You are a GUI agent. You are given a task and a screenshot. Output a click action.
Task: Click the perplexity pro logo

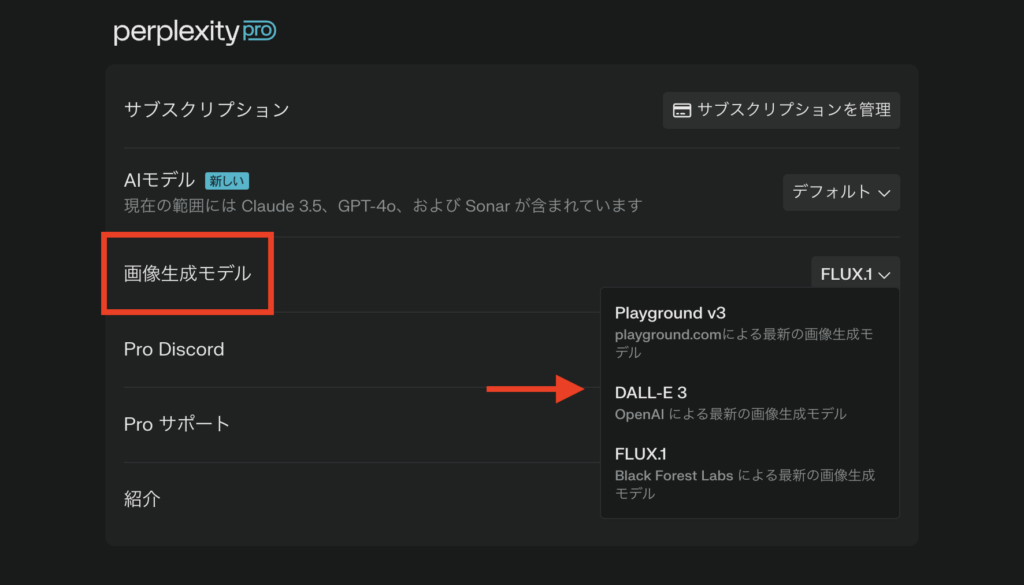(195, 32)
